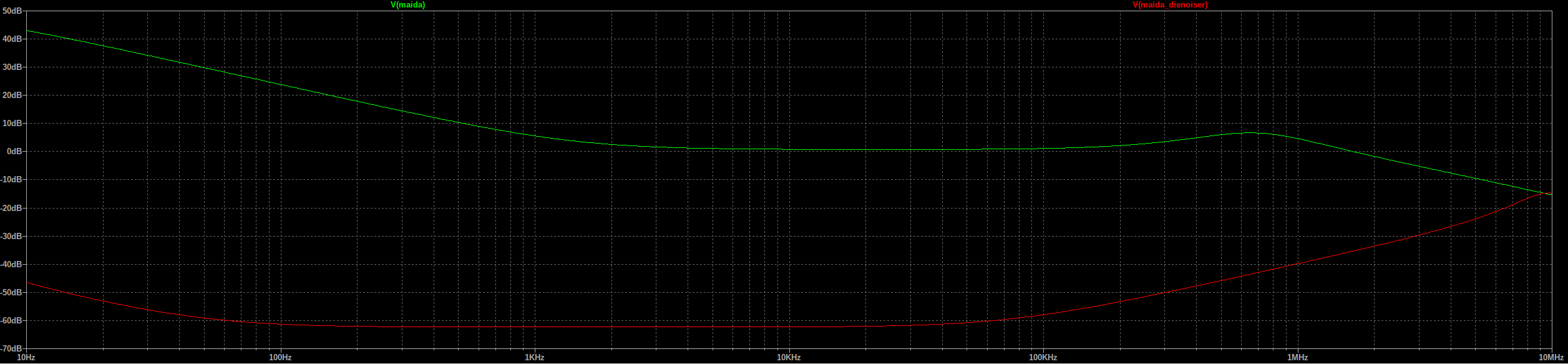Click the 10Hz frequency axis label
Screen dimensions: 1568x364
(x=26, y=358)
